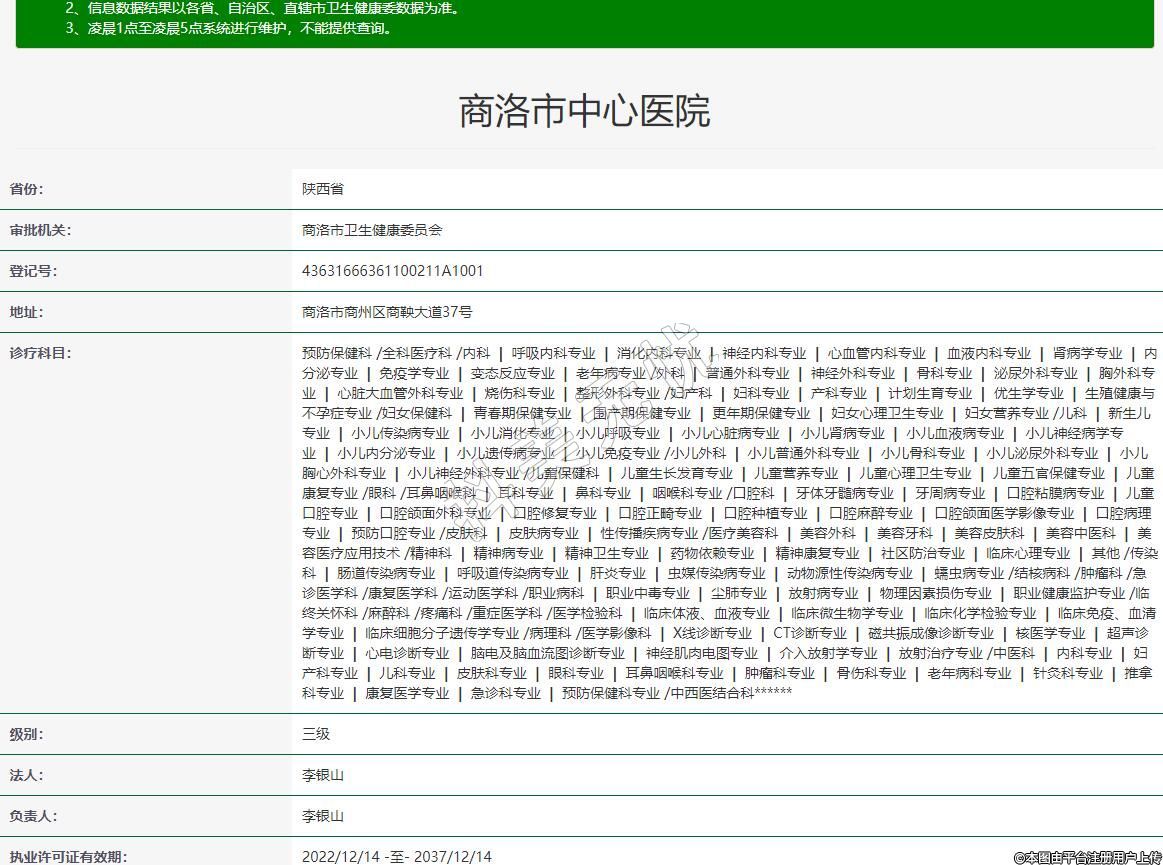The width and height of the screenshot is (1163, 865).
Task: Click the 执业许可证有效期 label
Action: tap(68, 857)
